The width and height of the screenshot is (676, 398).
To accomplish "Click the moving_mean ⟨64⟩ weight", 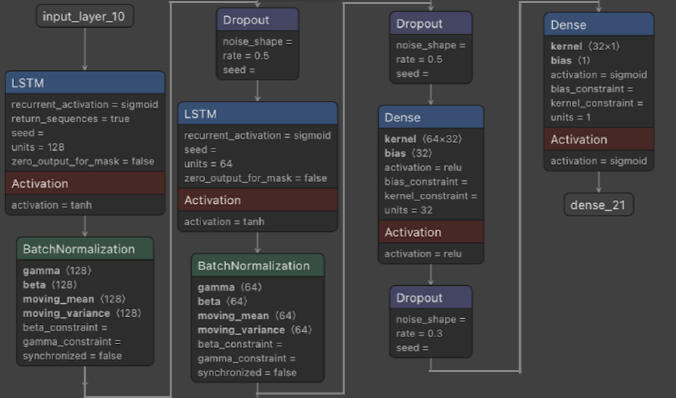I will coord(247,316).
